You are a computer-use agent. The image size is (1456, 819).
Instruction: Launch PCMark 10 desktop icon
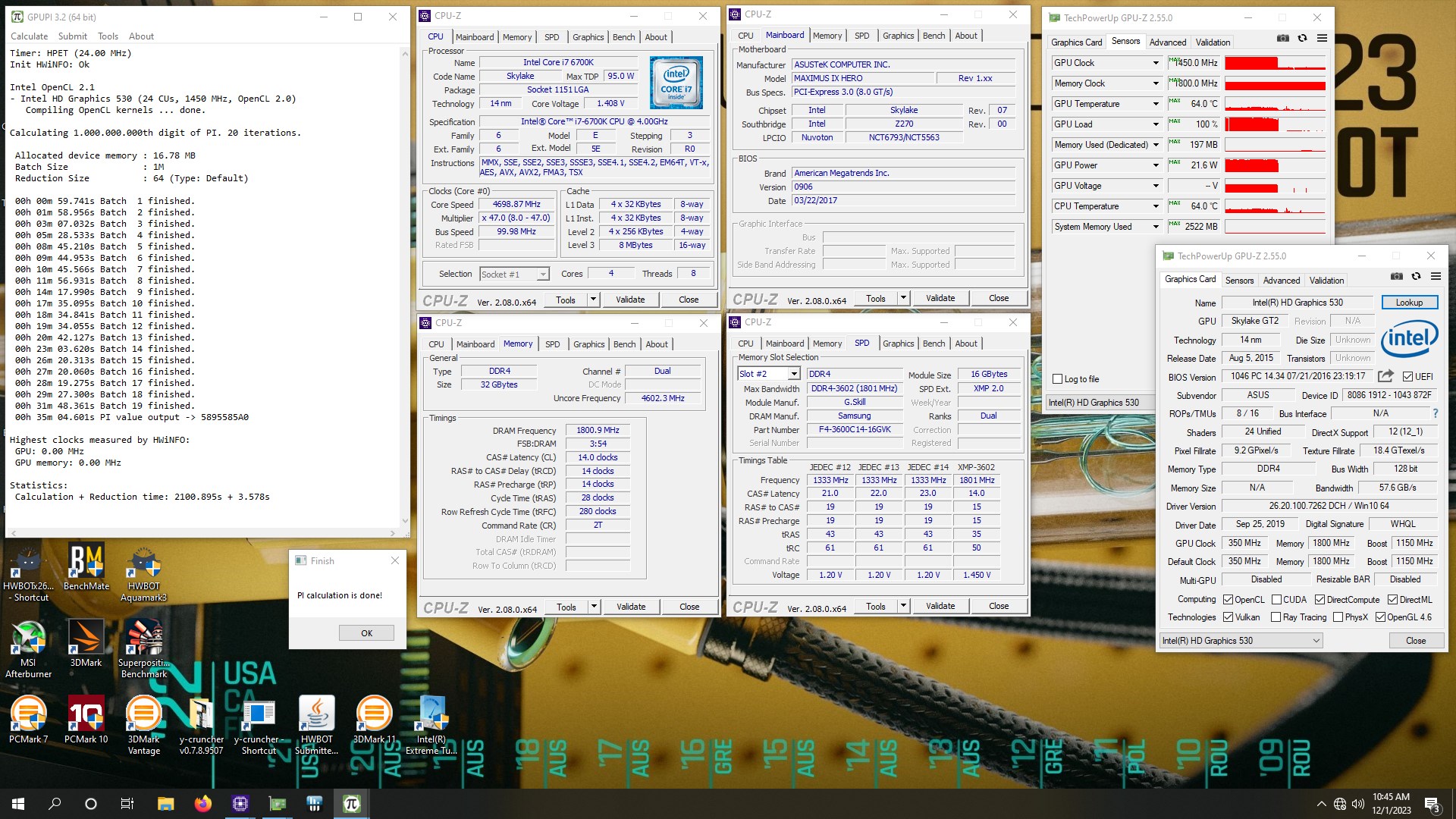pyautogui.click(x=86, y=720)
